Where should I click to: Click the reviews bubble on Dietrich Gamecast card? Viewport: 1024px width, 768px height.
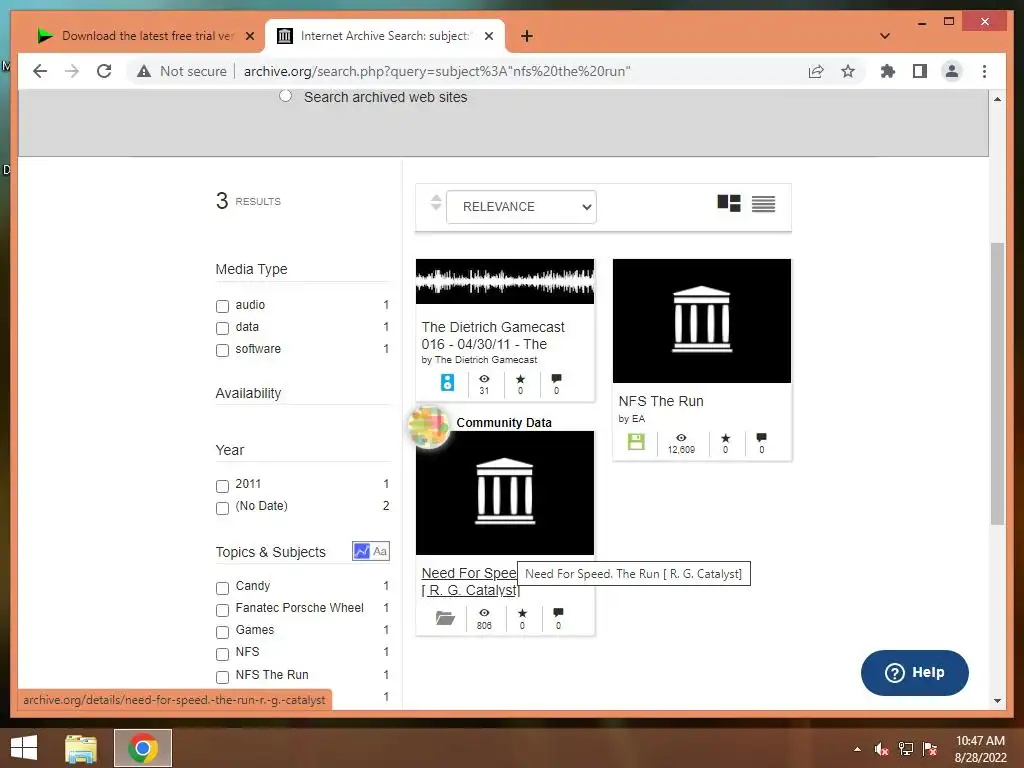[556, 379]
